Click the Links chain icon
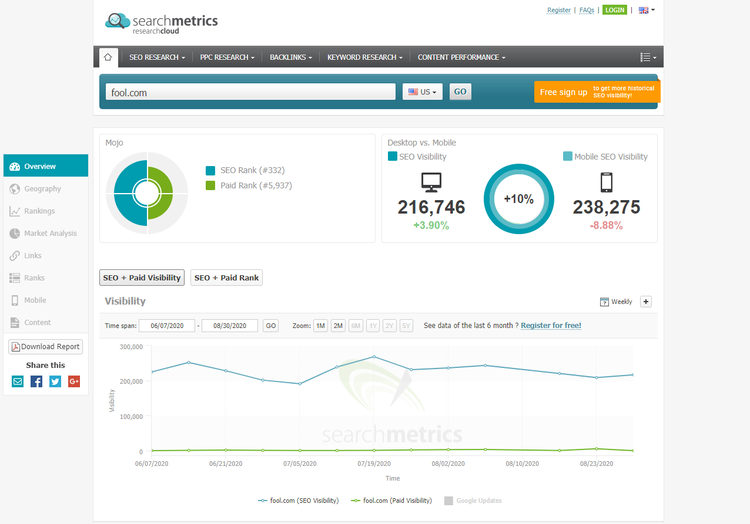This screenshot has height=524, width=750. [15, 256]
